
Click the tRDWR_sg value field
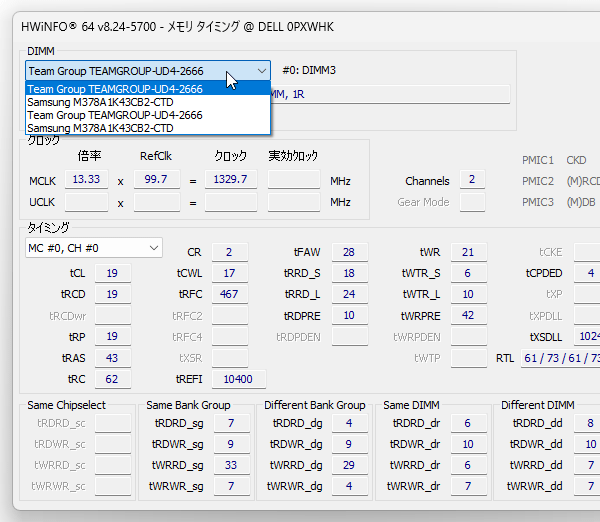coord(232,444)
